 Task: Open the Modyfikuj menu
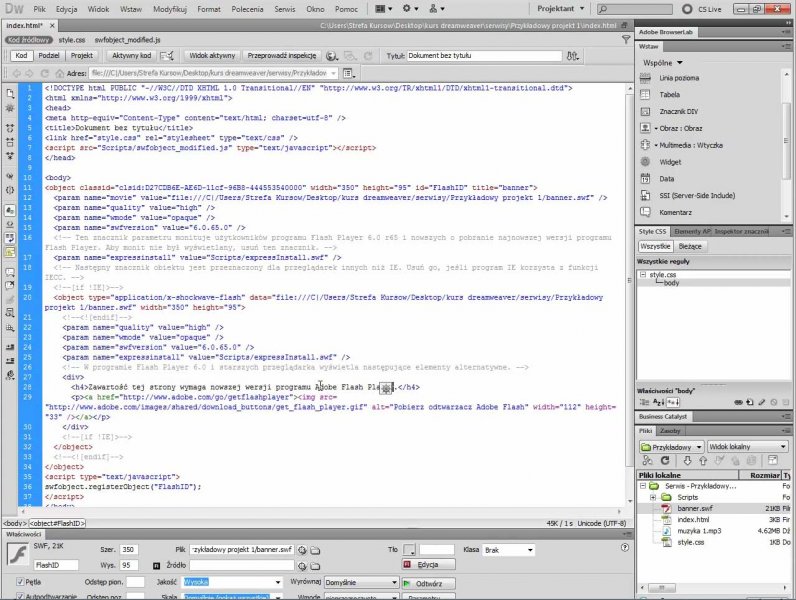168,7
